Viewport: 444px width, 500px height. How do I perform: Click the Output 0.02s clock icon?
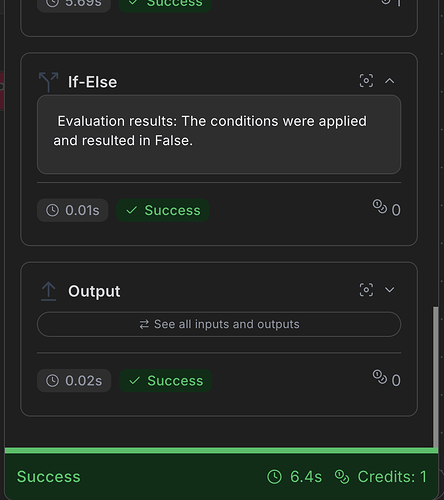click(52, 381)
